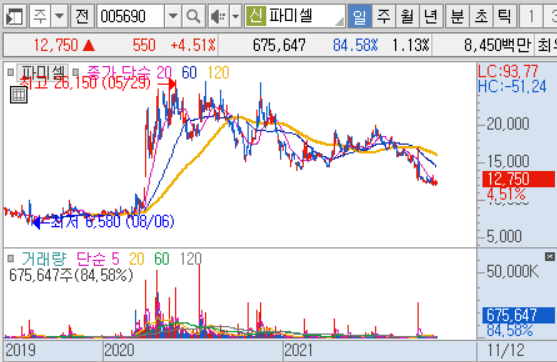
Task: Click the period number 1 button
Action: [531, 16]
